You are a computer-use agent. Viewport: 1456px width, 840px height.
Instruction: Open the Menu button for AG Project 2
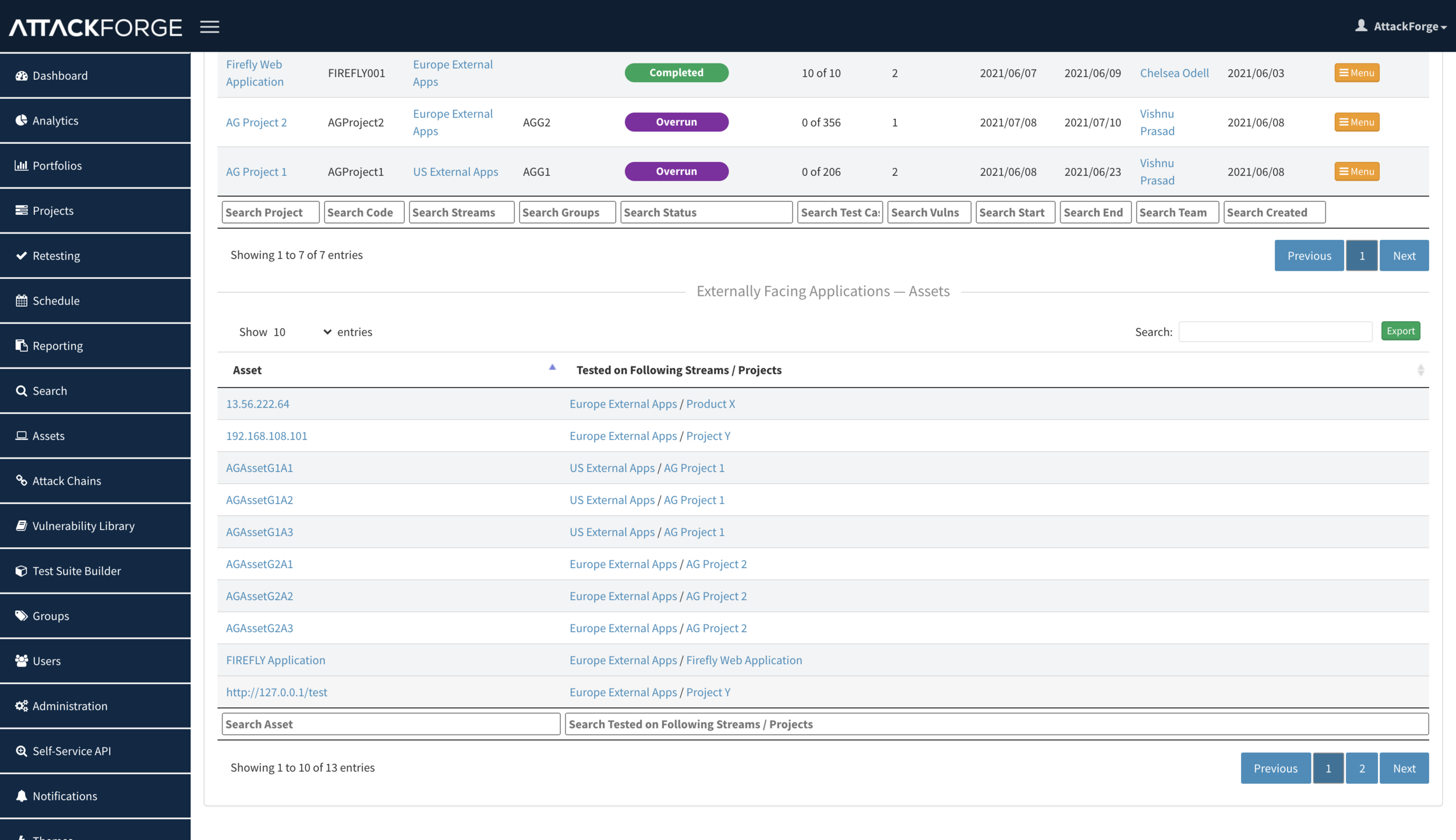pyautogui.click(x=1356, y=122)
